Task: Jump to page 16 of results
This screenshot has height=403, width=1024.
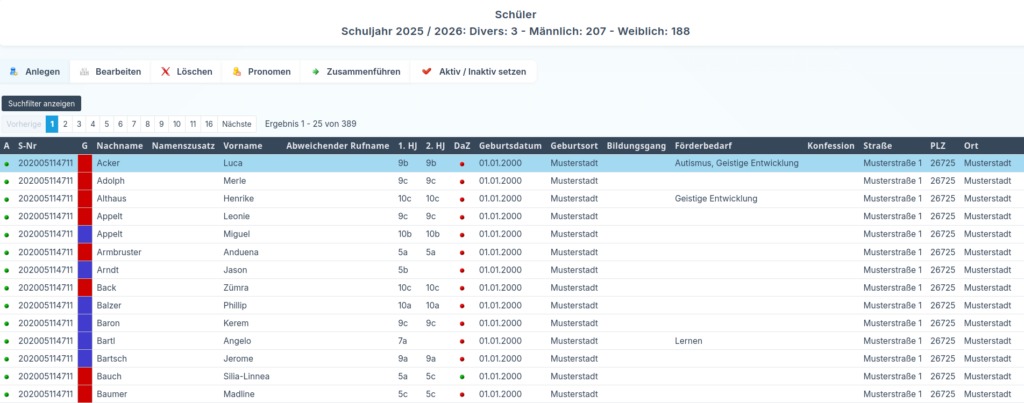Action: tap(208, 124)
